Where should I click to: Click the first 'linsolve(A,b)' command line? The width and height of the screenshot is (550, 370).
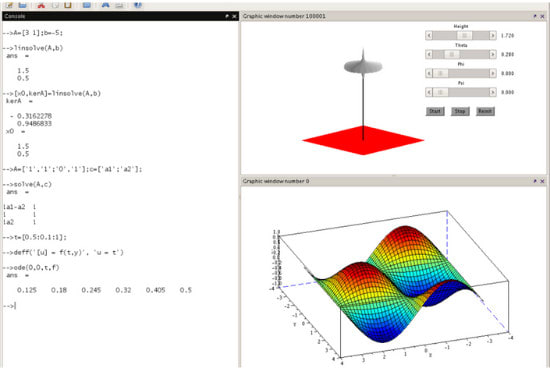pos(33,48)
